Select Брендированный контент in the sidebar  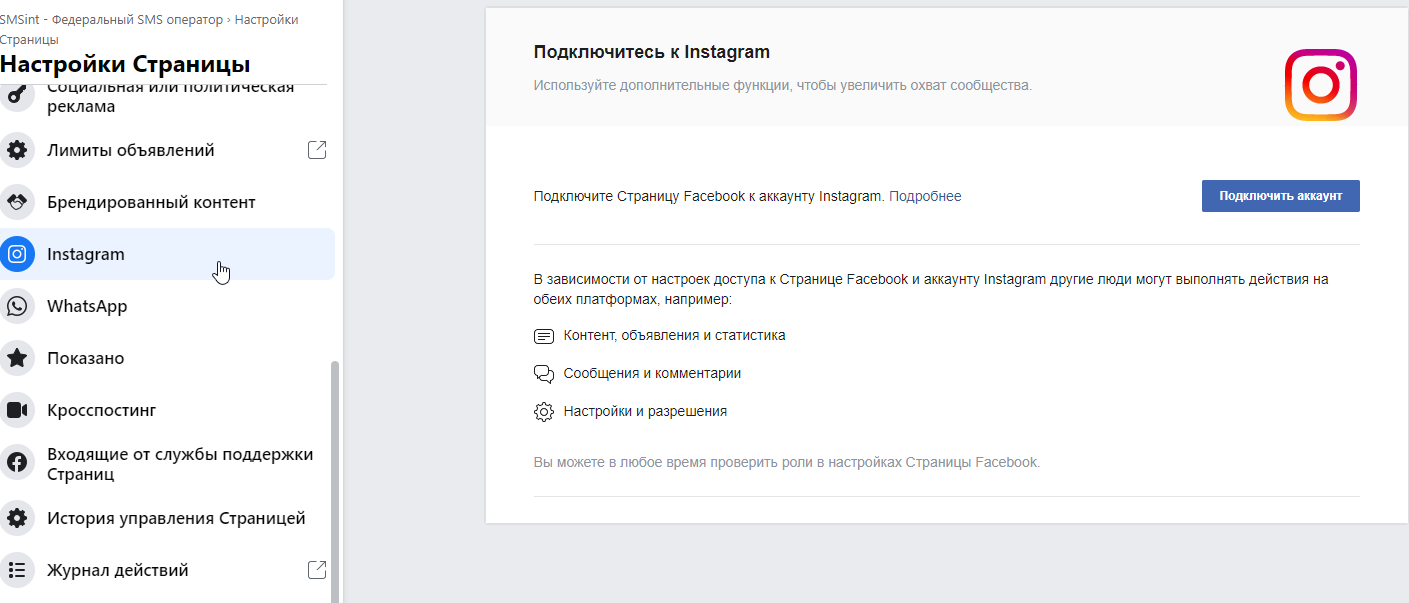click(x=167, y=202)
